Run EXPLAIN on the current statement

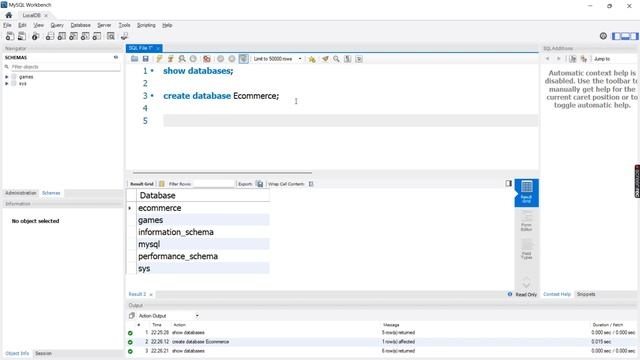182,59
